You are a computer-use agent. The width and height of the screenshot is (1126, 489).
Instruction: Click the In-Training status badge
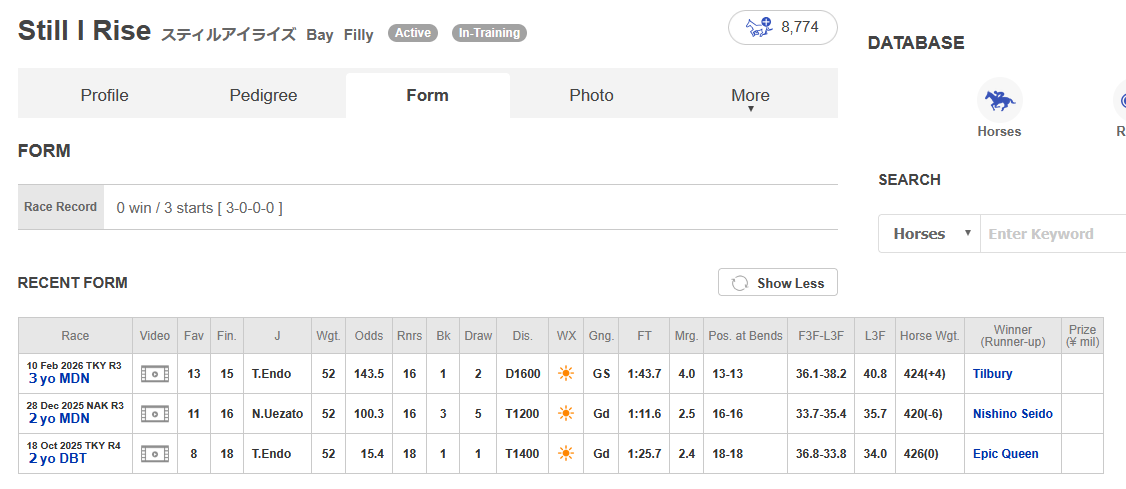tap(489, 33)
